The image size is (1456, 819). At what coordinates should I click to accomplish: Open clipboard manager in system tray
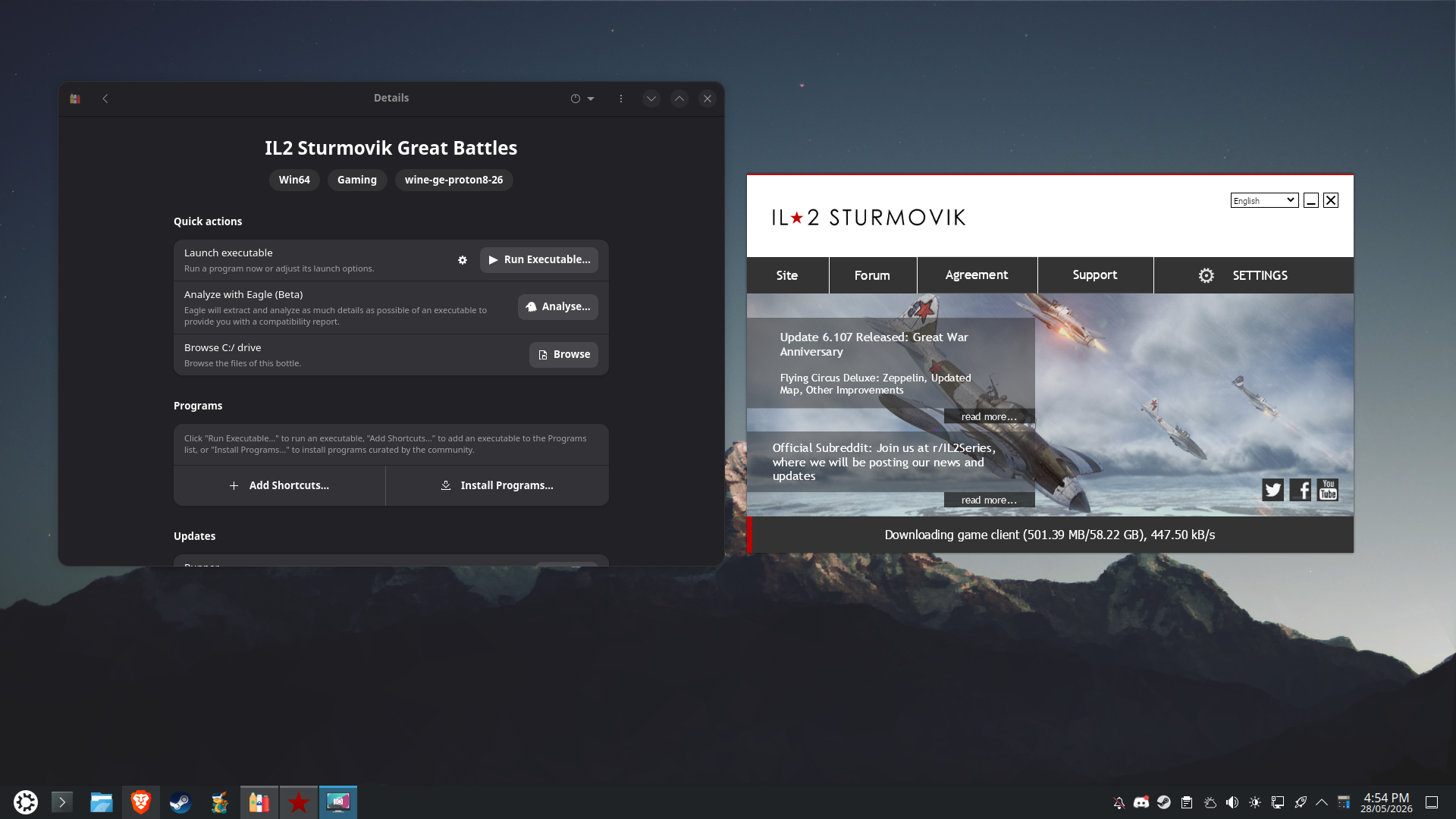click(1187, 802)
